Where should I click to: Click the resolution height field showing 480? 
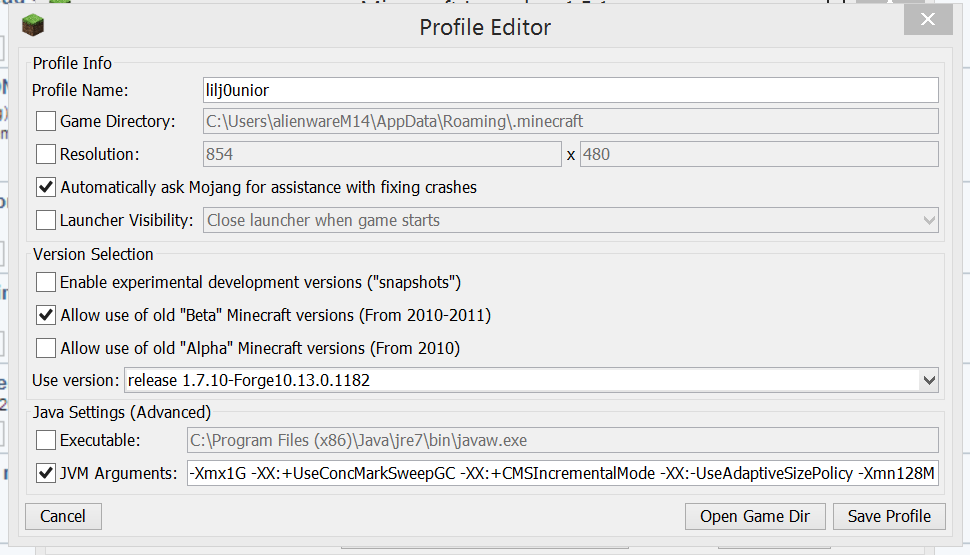758,154
